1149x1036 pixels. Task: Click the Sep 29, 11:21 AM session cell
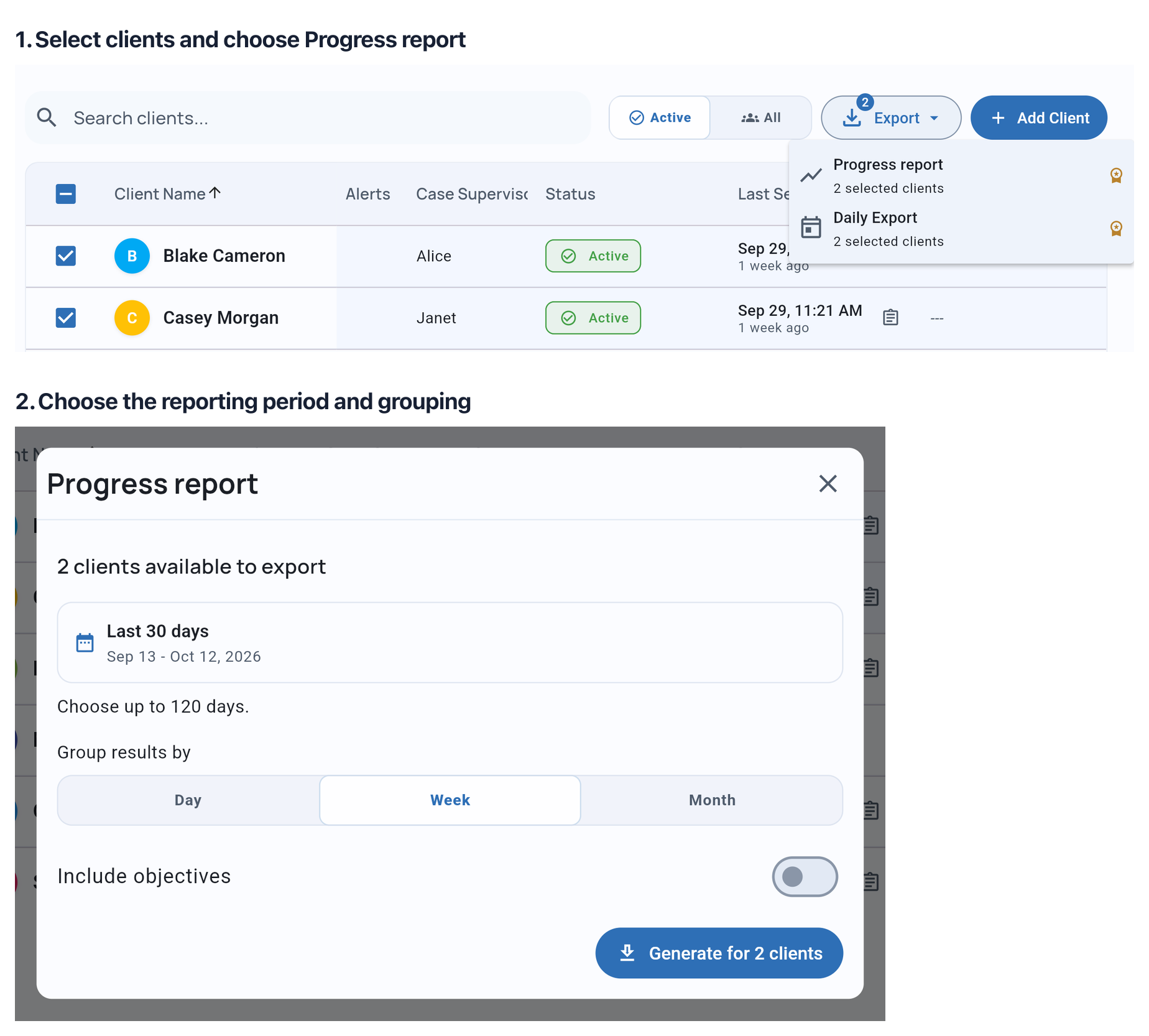800,318
